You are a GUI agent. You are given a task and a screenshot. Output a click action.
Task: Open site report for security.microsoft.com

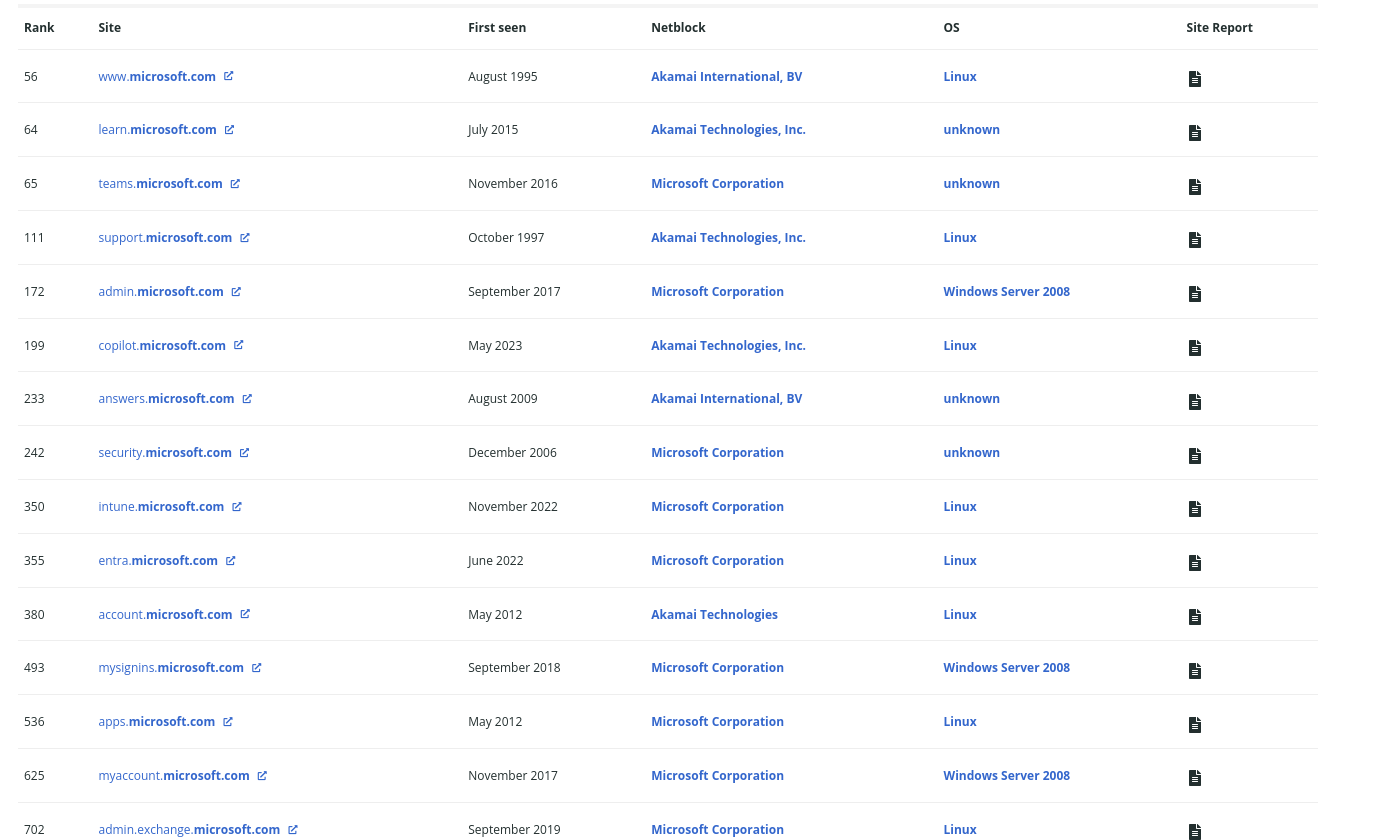(1194, 456)
